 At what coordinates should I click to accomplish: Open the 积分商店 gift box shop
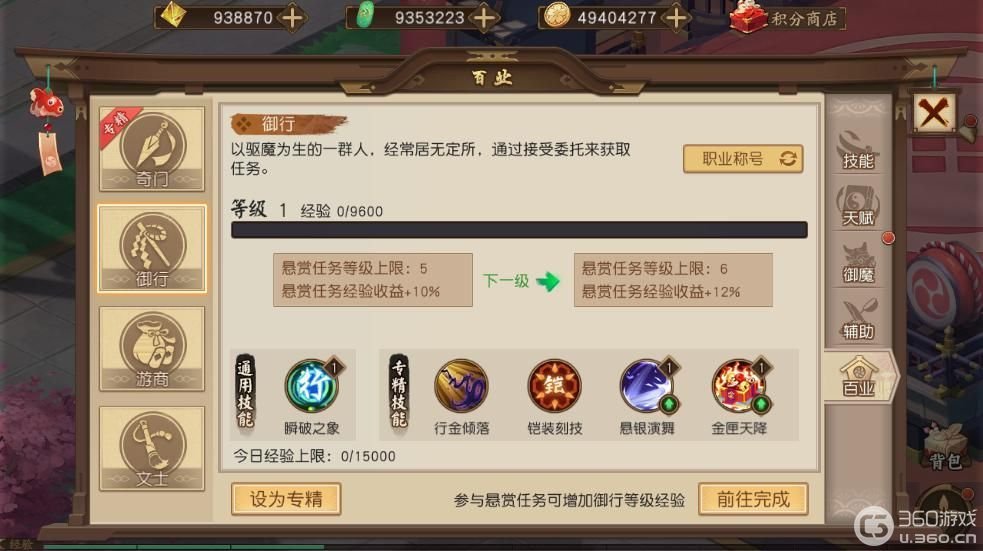pos(787,18)
